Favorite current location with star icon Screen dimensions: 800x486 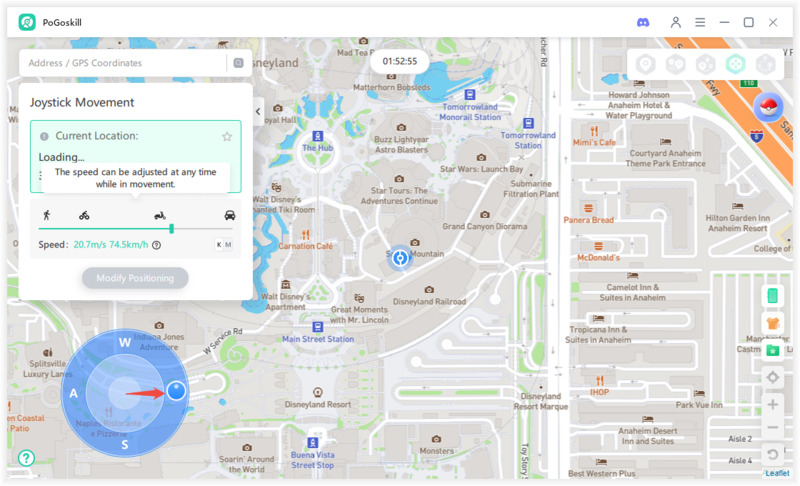tap(227, 136)
